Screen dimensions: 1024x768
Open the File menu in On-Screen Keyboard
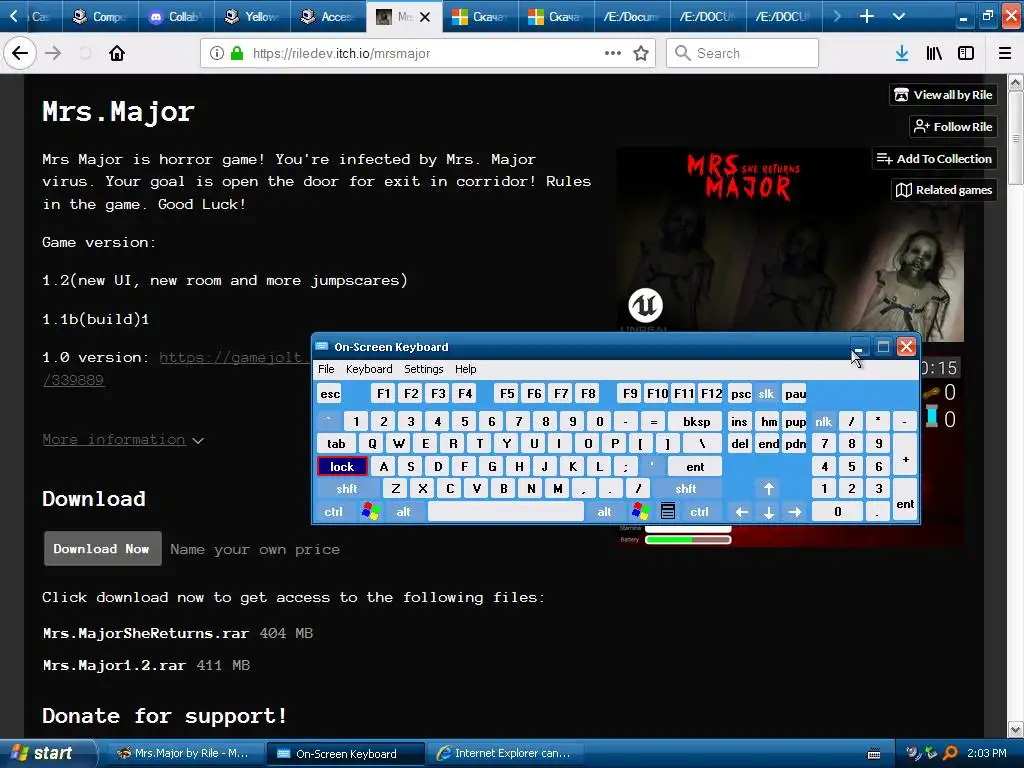click(x=326, y=369)
